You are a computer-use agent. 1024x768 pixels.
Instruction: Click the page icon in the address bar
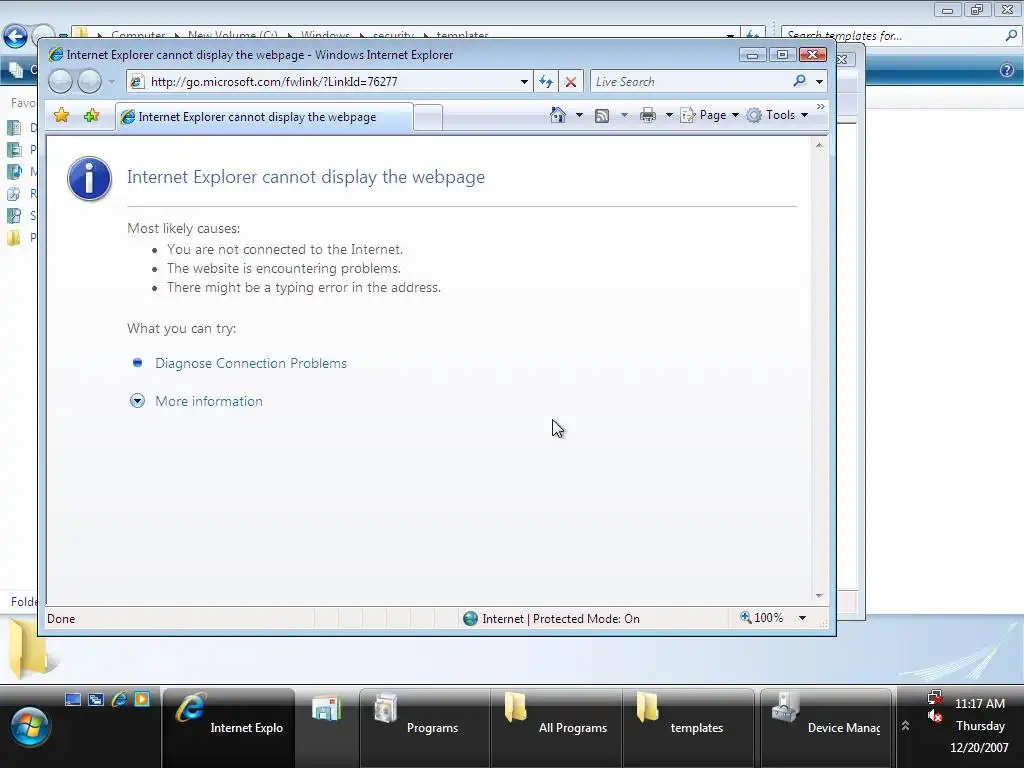coord(136,82)
